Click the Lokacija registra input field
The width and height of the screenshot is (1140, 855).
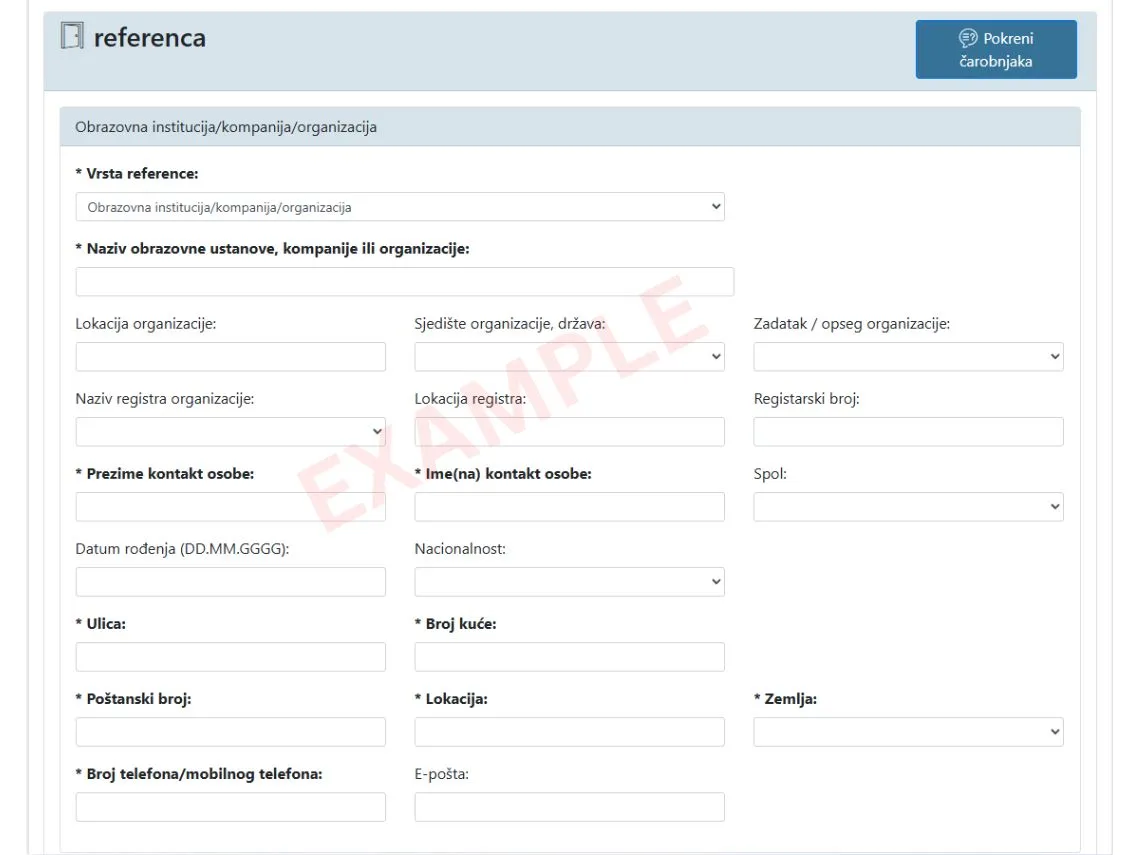pyautogui.click(x=569, y=432)
